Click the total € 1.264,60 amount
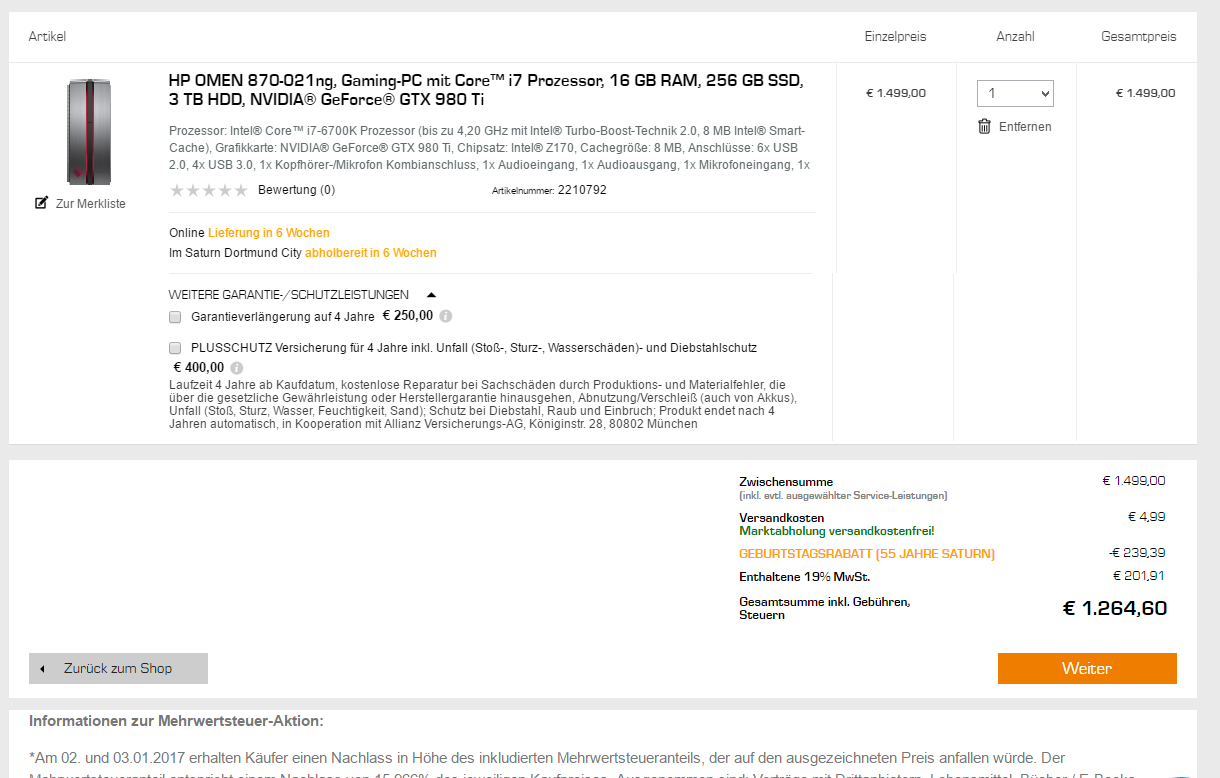Screen dimensions: 1220x778 click(x=1115, y=607)
